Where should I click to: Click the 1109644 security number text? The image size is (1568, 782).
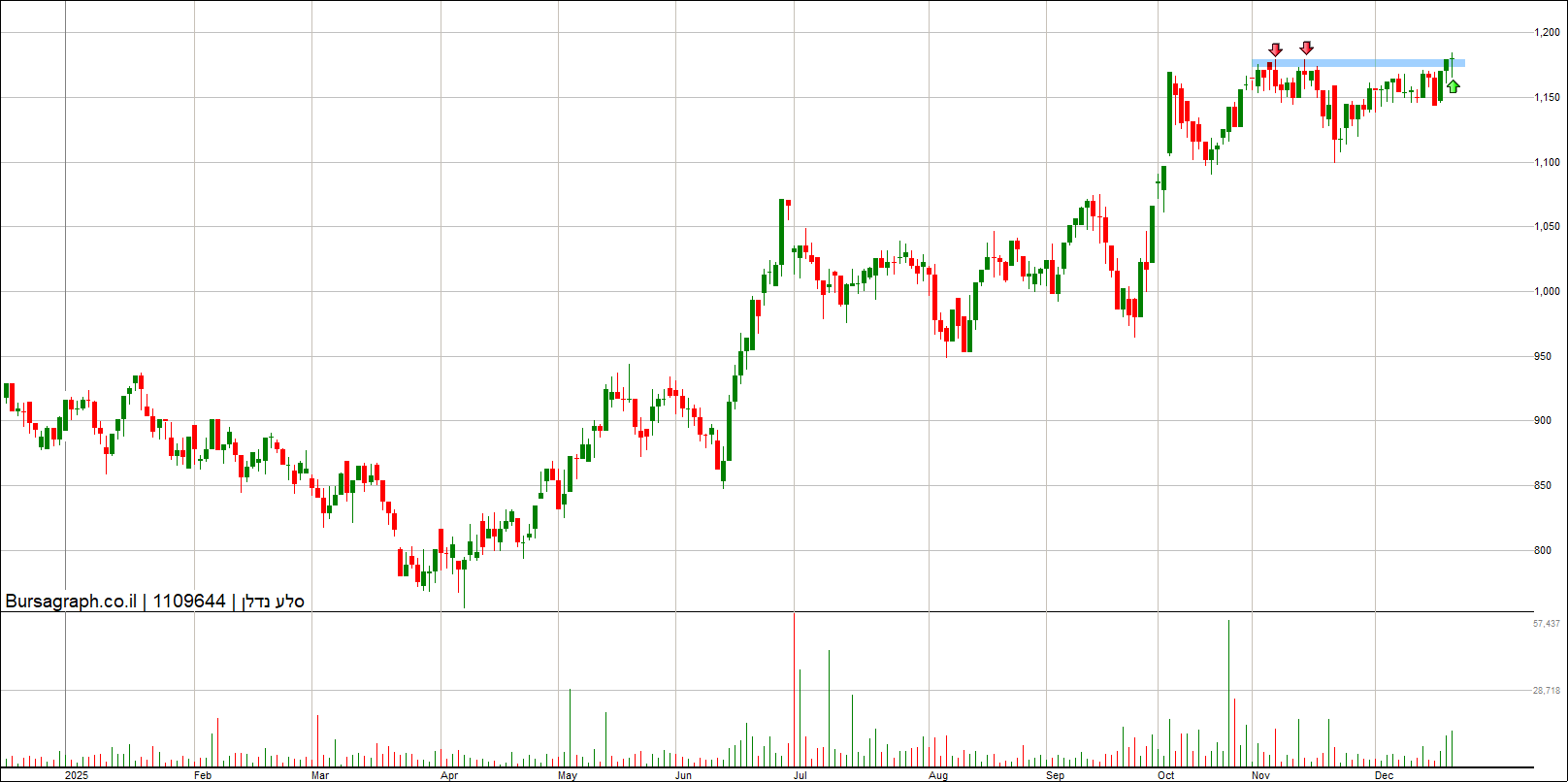189,602
